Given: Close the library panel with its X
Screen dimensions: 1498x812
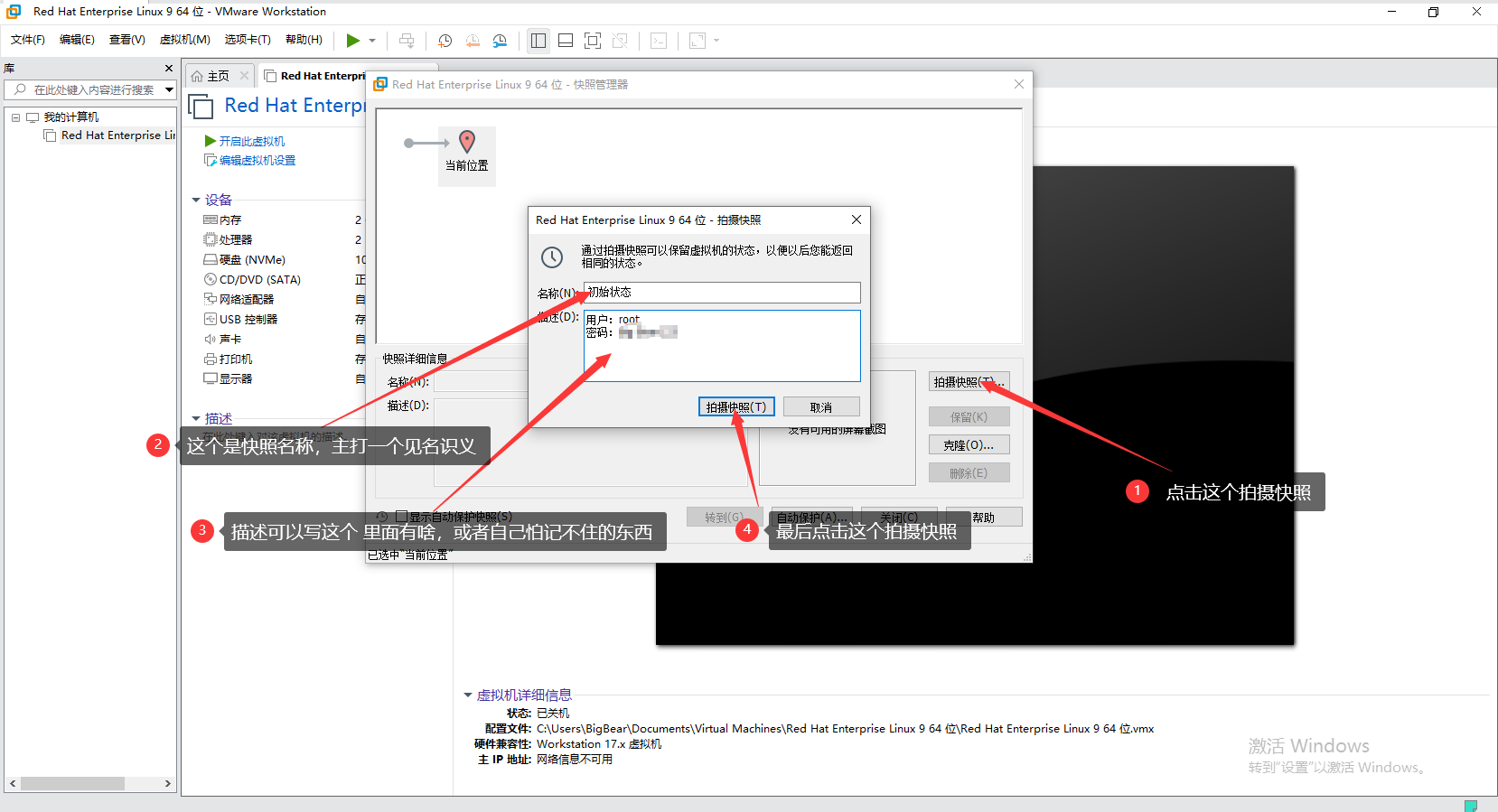Looking at the screenshot, I should point(168,69).
